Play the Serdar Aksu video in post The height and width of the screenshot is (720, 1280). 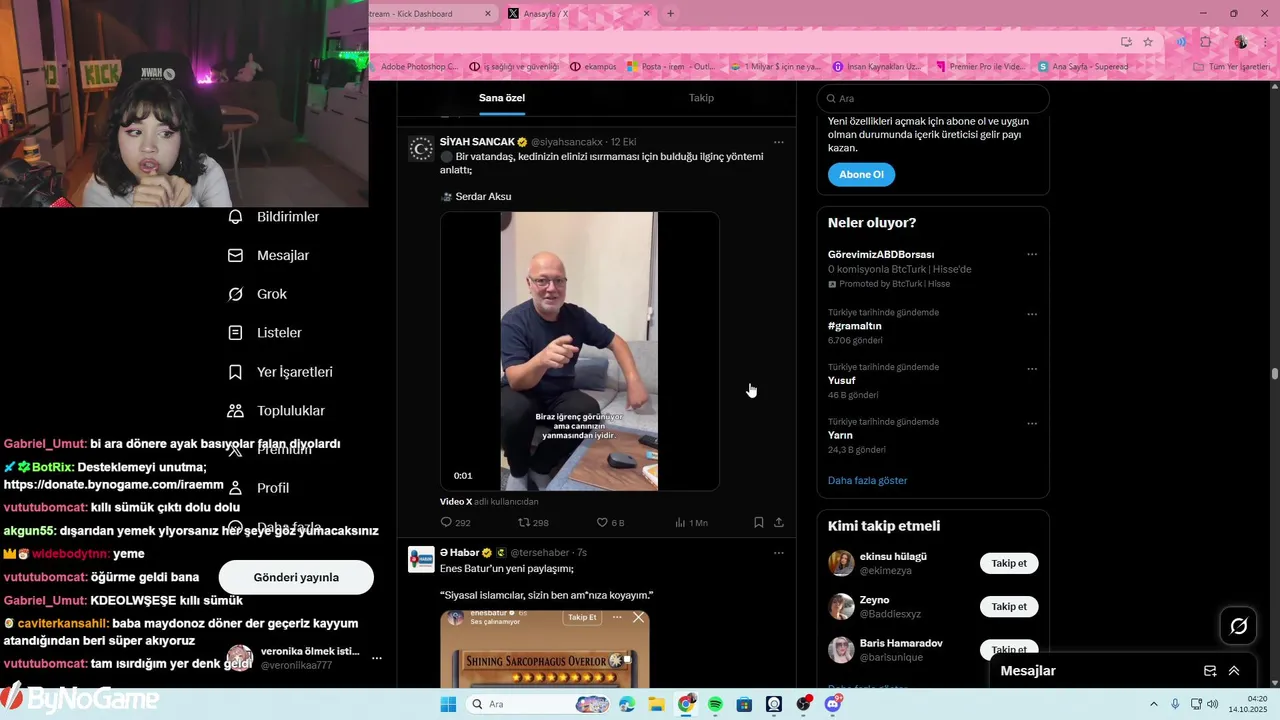click(579, 351)
